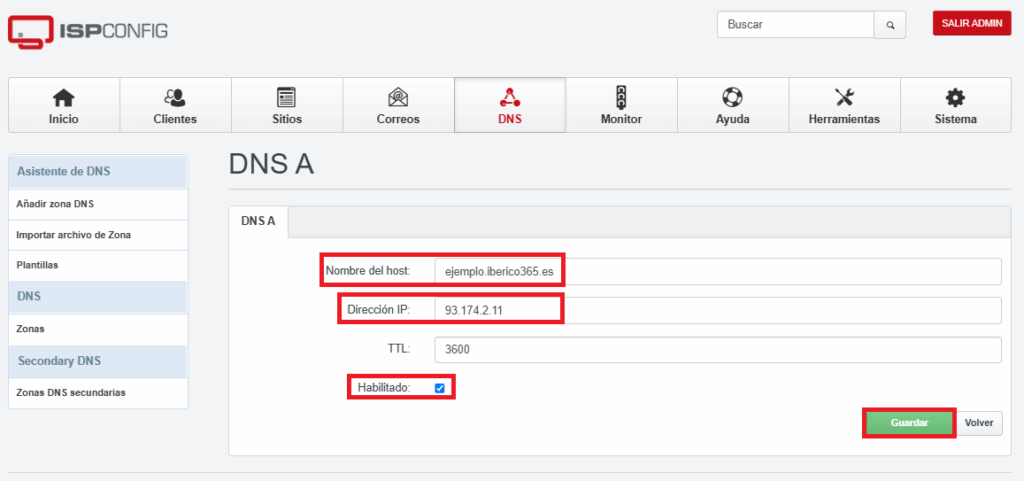Click the ISPConfig logo
Viewport: 1024px width, 481px height.
pyautogui.click(x=88, y=31)
